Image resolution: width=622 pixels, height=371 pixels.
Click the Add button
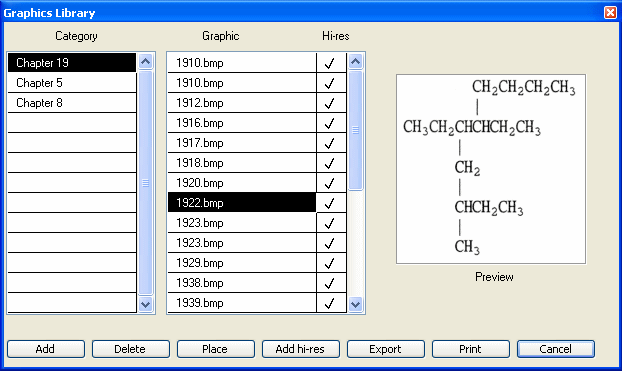(46, 349)
